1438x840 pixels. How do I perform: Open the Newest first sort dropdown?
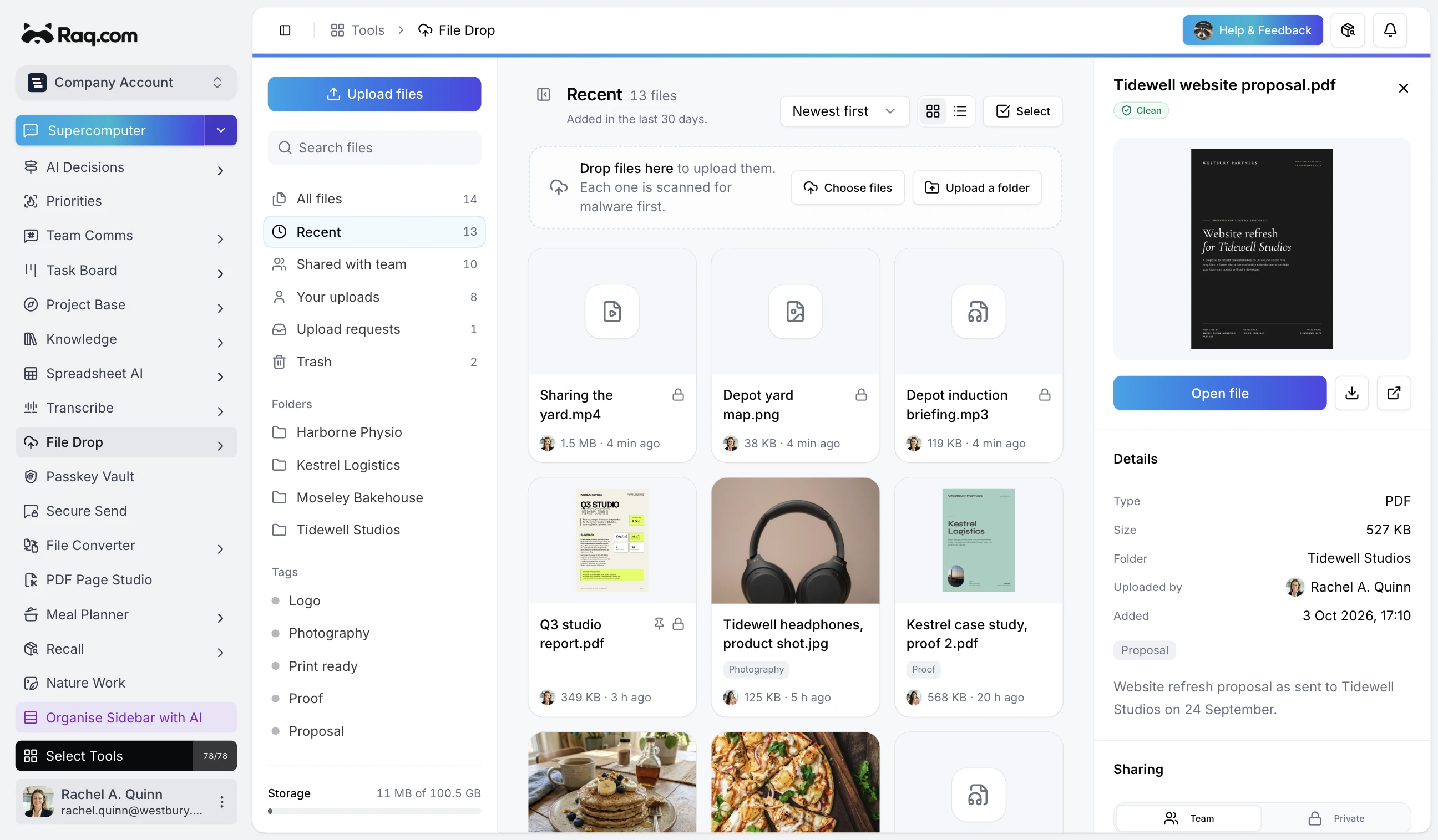844,111
